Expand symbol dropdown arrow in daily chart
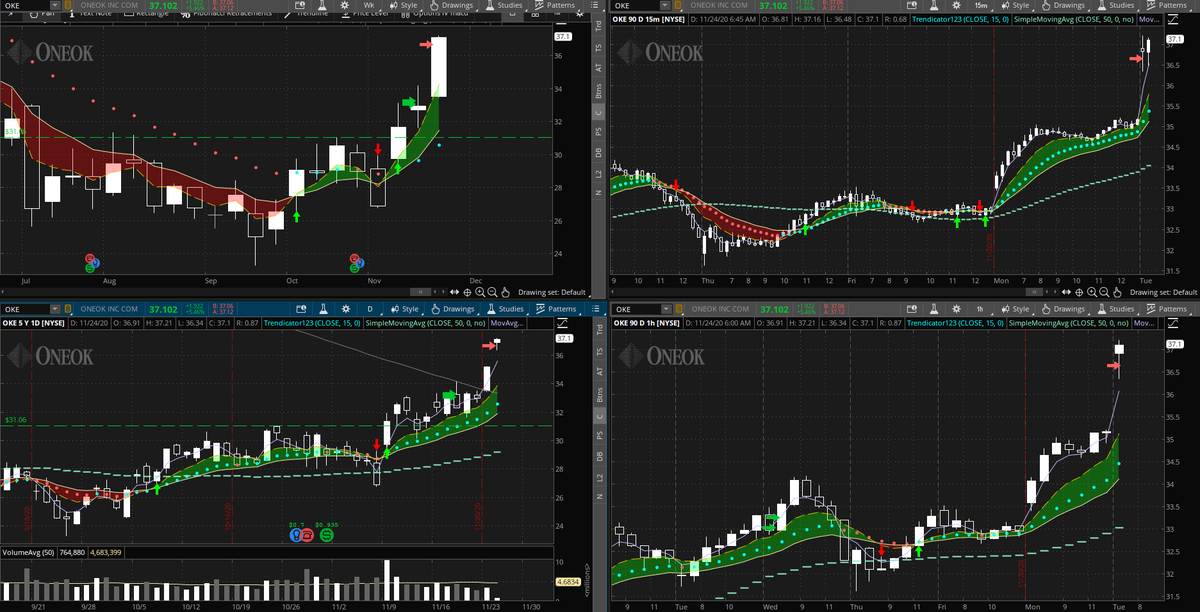 coord(54,309)
